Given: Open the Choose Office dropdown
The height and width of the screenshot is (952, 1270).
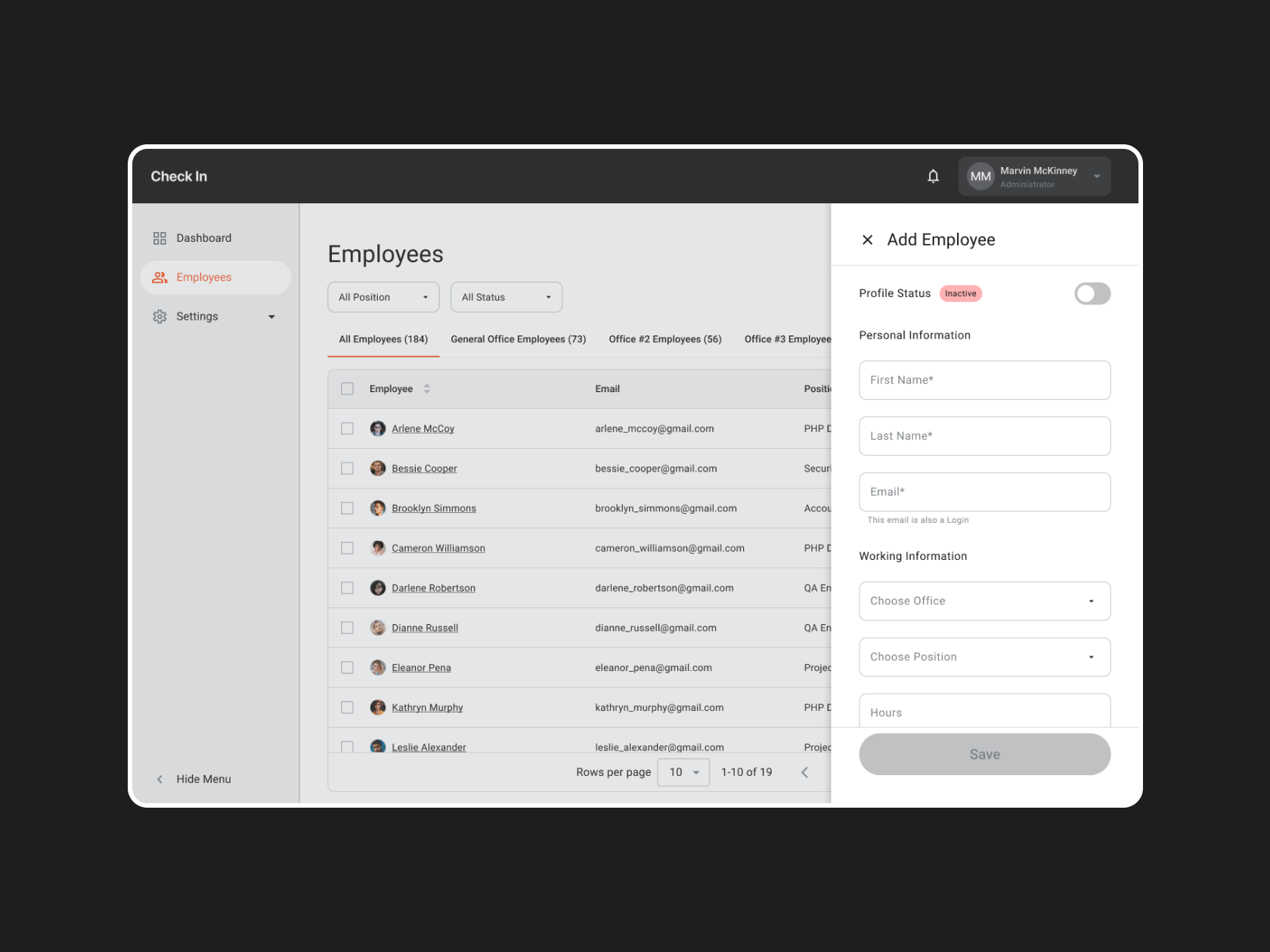Looking at the screenshot, I should (x=984, y=601).
